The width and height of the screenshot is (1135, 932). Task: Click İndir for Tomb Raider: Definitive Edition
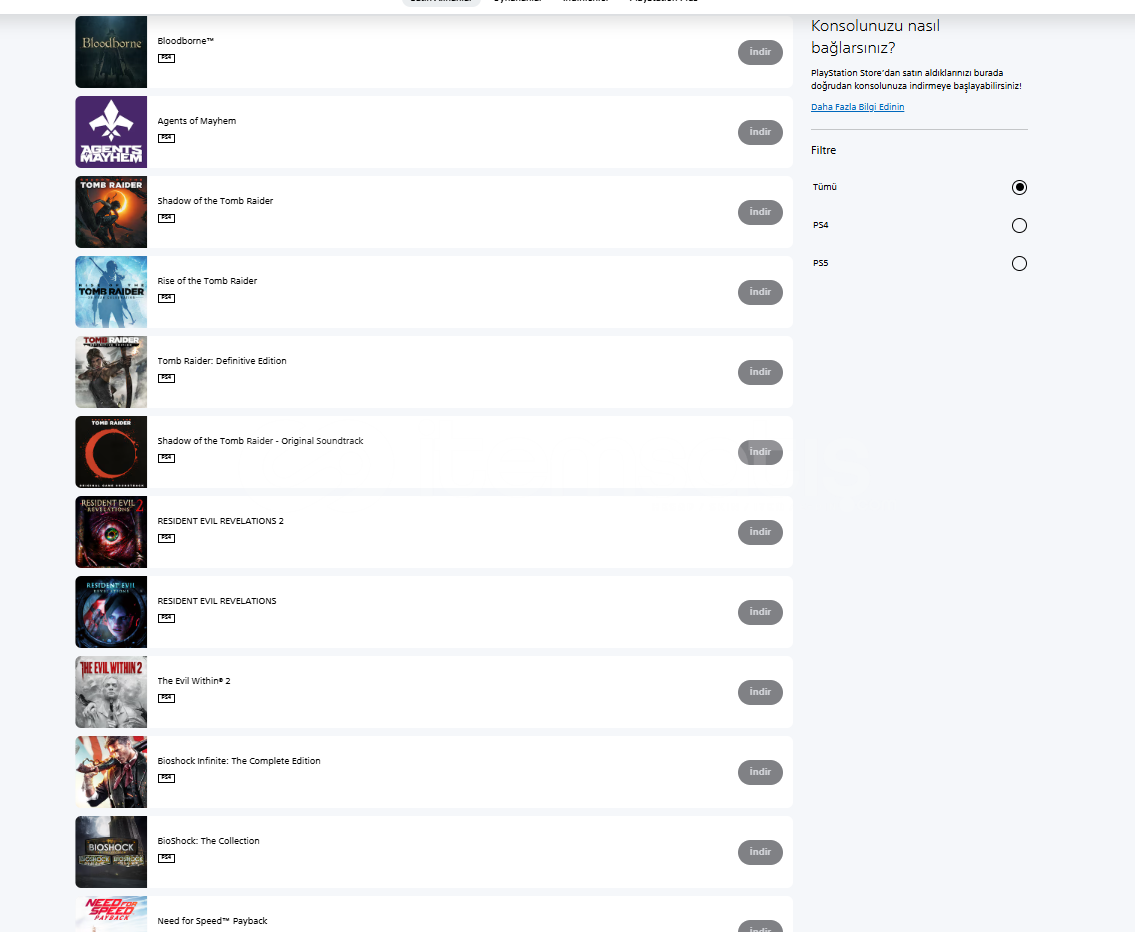click(x=760, y=372)
